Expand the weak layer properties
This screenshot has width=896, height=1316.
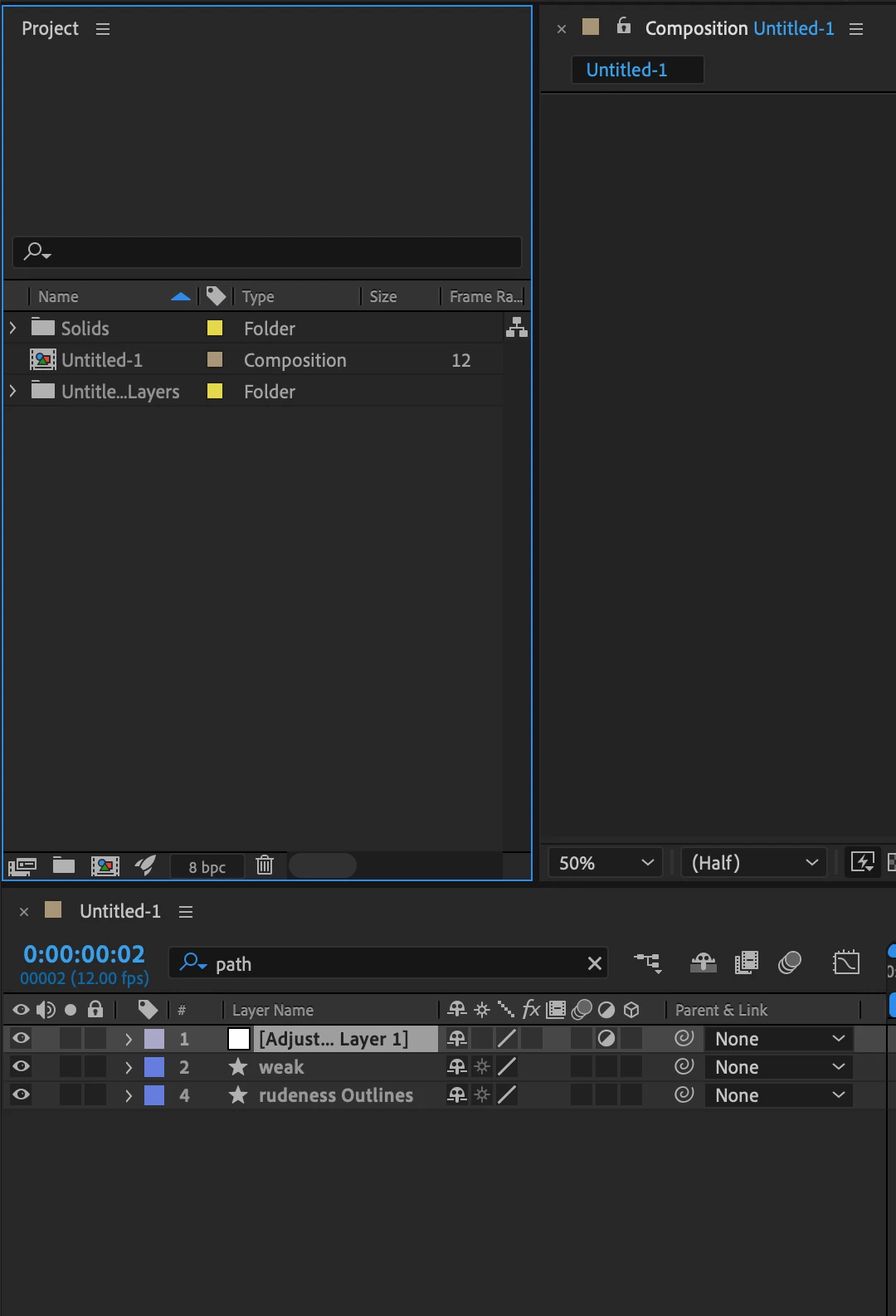129,1067
